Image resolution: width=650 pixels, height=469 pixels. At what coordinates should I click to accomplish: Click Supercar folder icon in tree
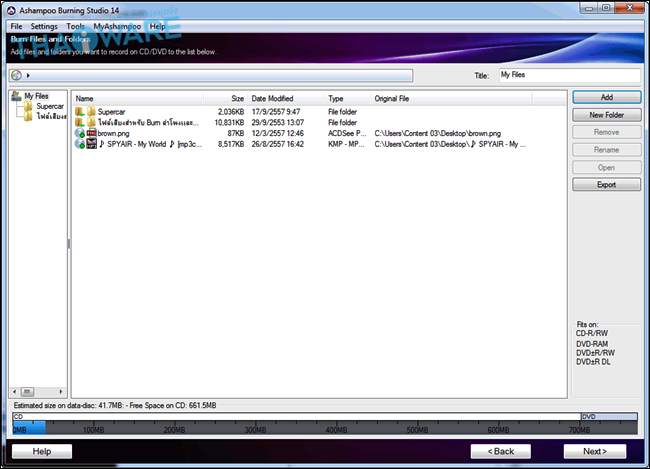click(28, 107)
